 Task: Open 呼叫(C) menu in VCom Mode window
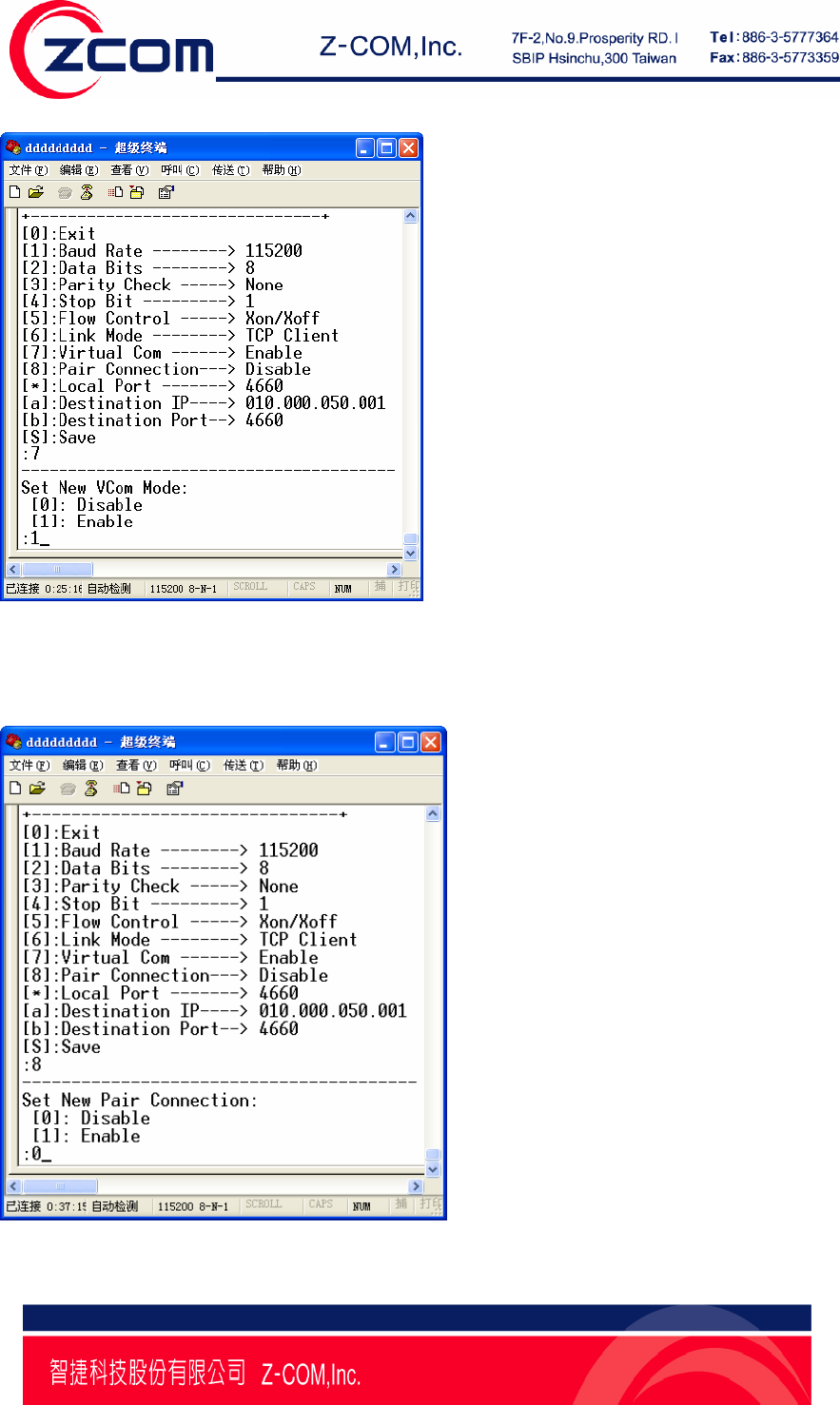(x=180, y=170)
